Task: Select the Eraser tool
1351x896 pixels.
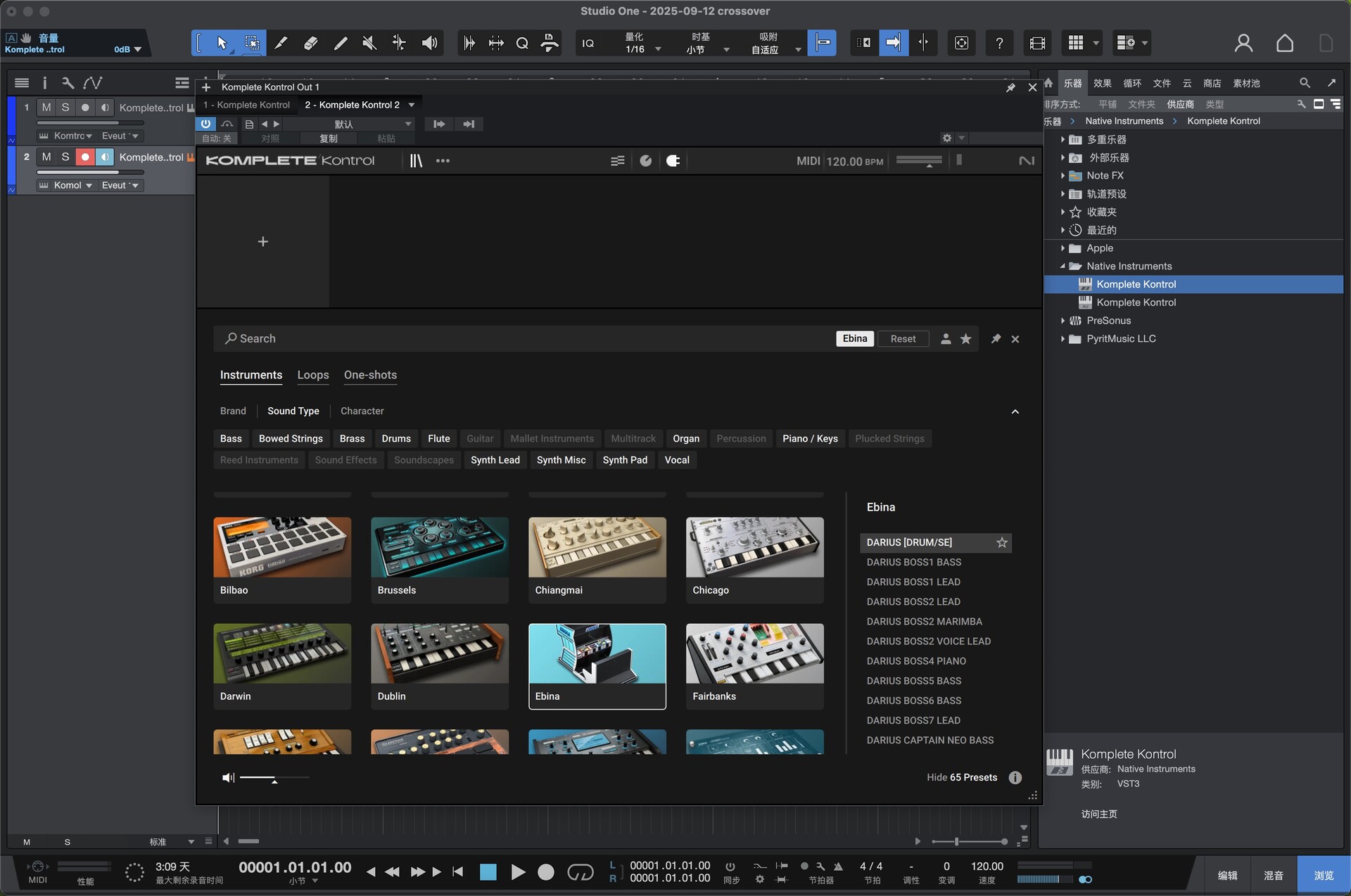Action: pos(310,43)
